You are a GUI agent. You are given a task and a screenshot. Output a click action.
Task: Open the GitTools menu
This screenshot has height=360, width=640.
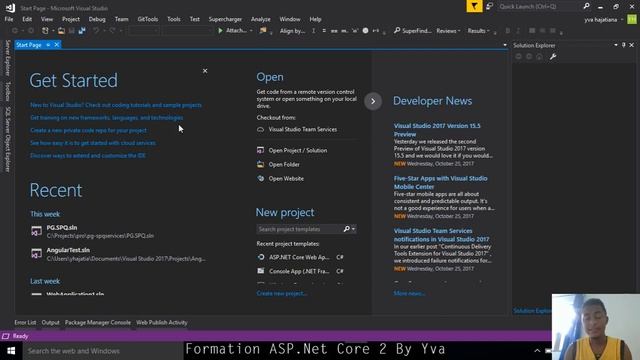[x=148, y=19]
